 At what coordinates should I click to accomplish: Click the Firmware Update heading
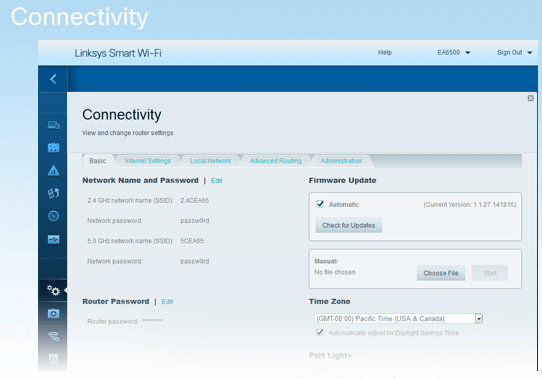[343, 181]
